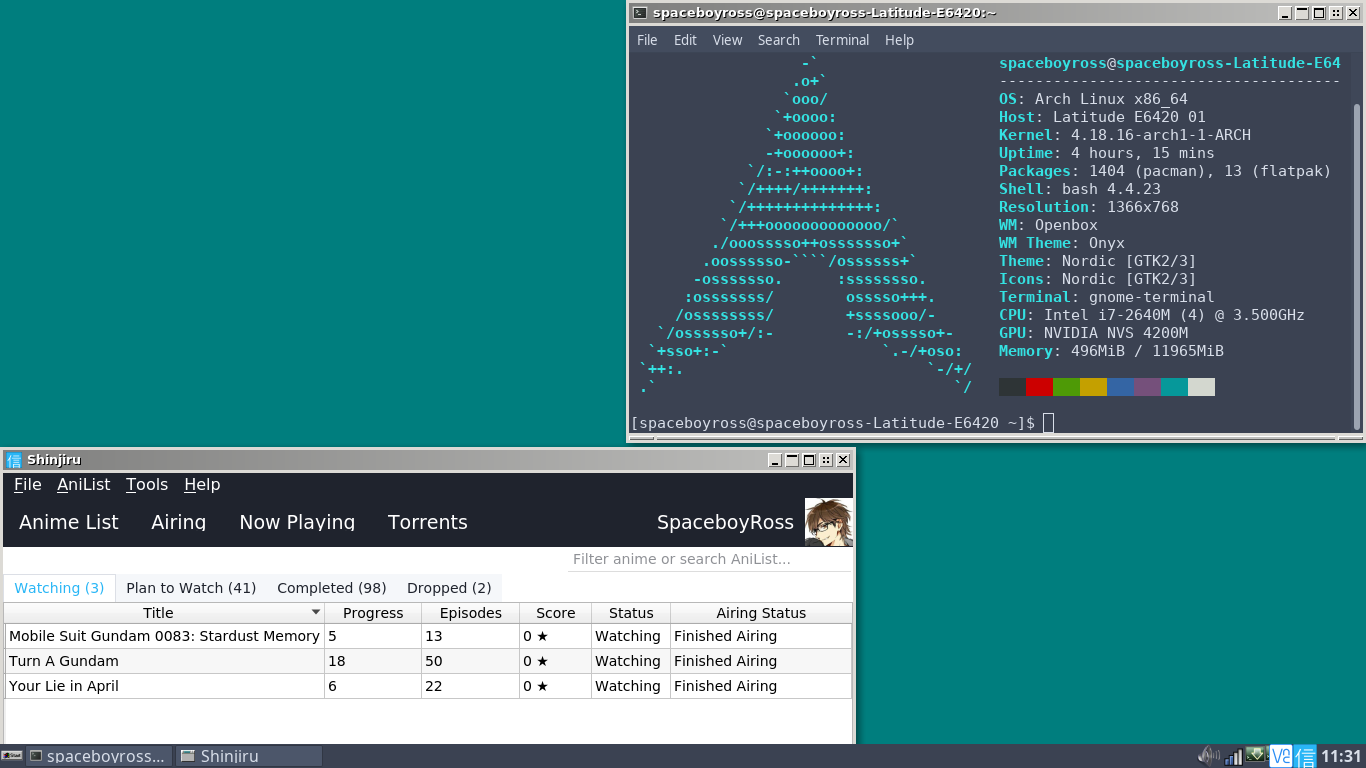Viewport: 1366px width, 768px height.
Task: Open Shinjiru's File menu
Action: pos(28,484)
